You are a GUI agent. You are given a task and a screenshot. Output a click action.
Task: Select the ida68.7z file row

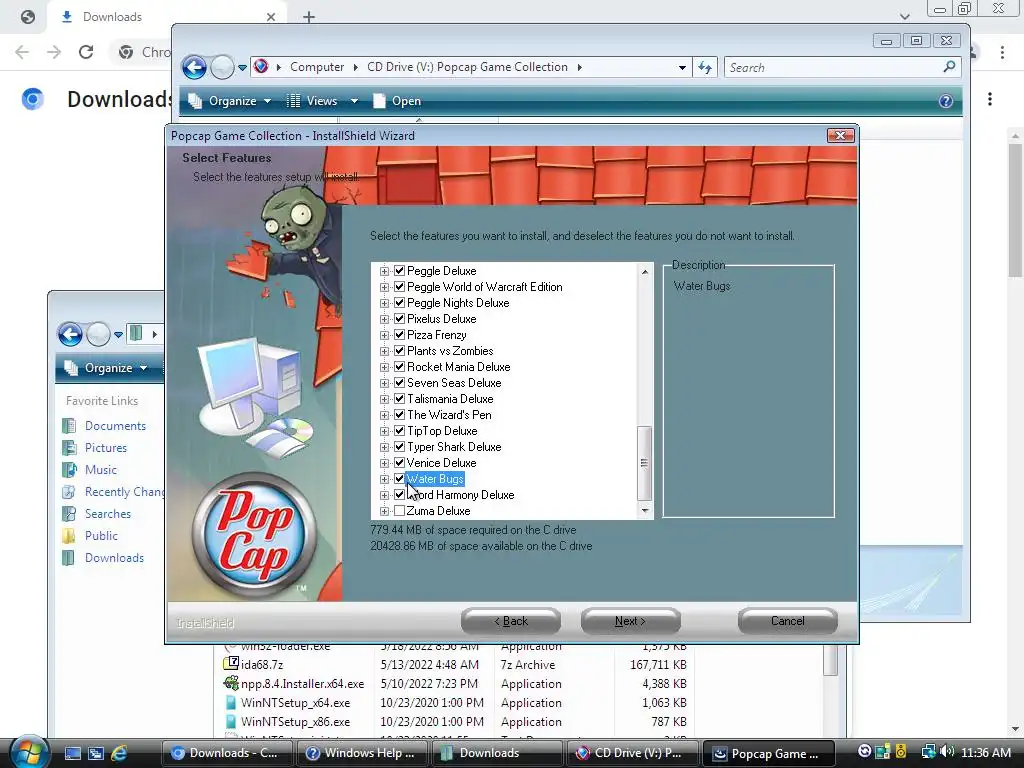tap(455, 665)
